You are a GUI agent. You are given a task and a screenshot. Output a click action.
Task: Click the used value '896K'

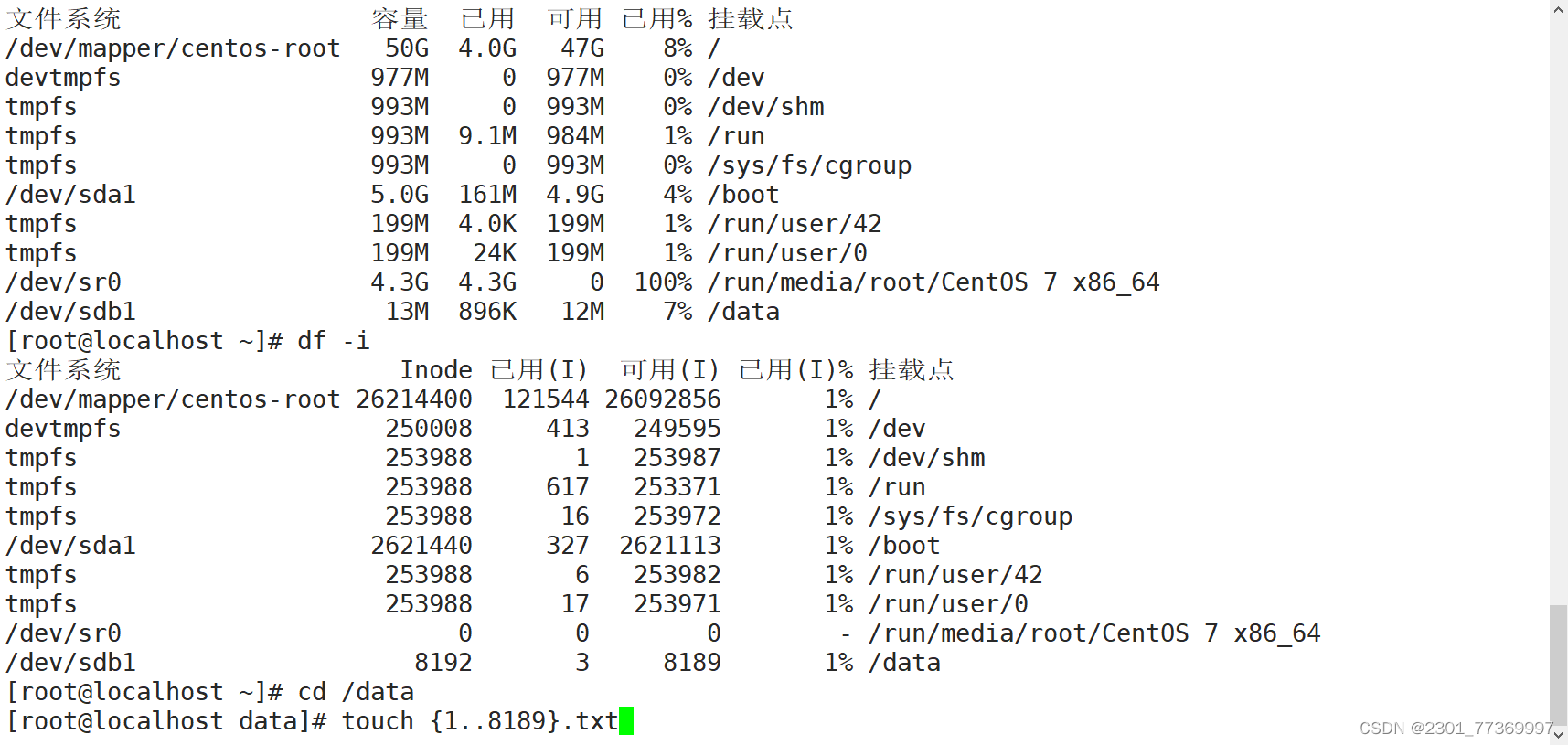pyautogui.click(x=487, y=312)
